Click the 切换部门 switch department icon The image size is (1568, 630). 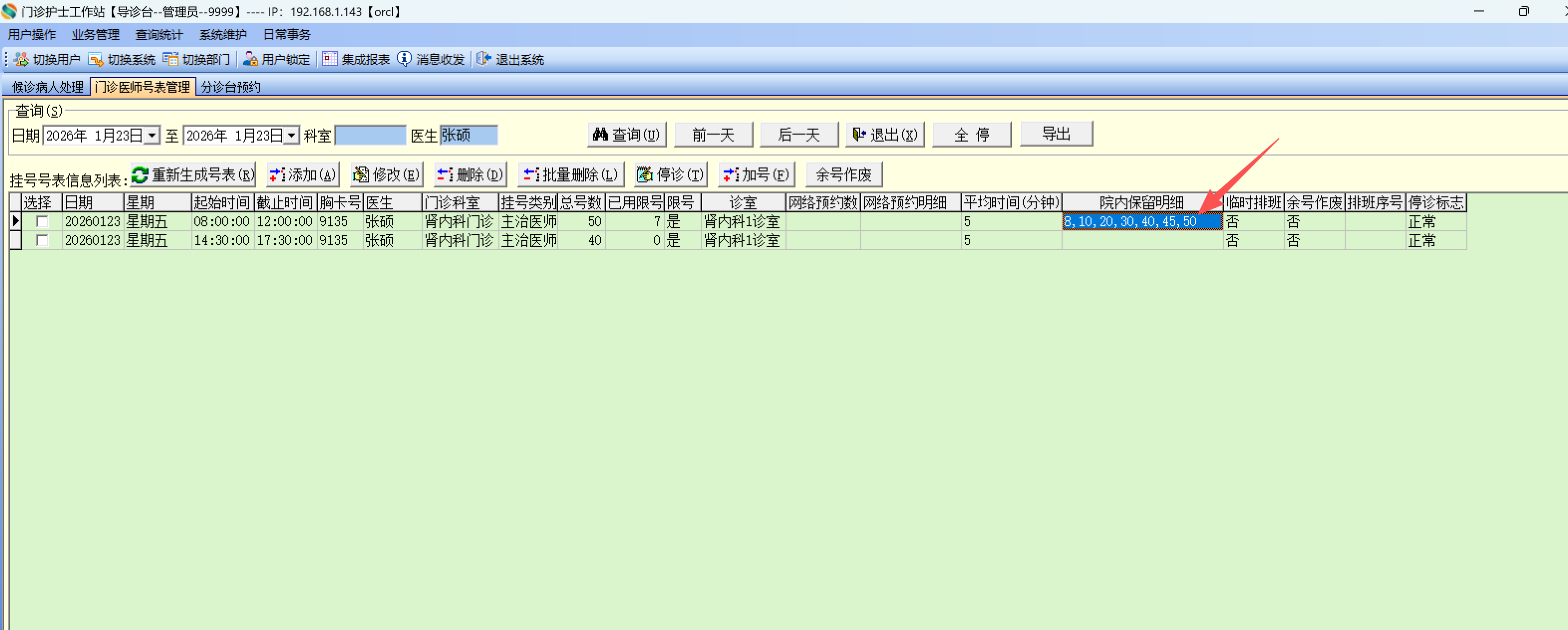click(170, 59)
